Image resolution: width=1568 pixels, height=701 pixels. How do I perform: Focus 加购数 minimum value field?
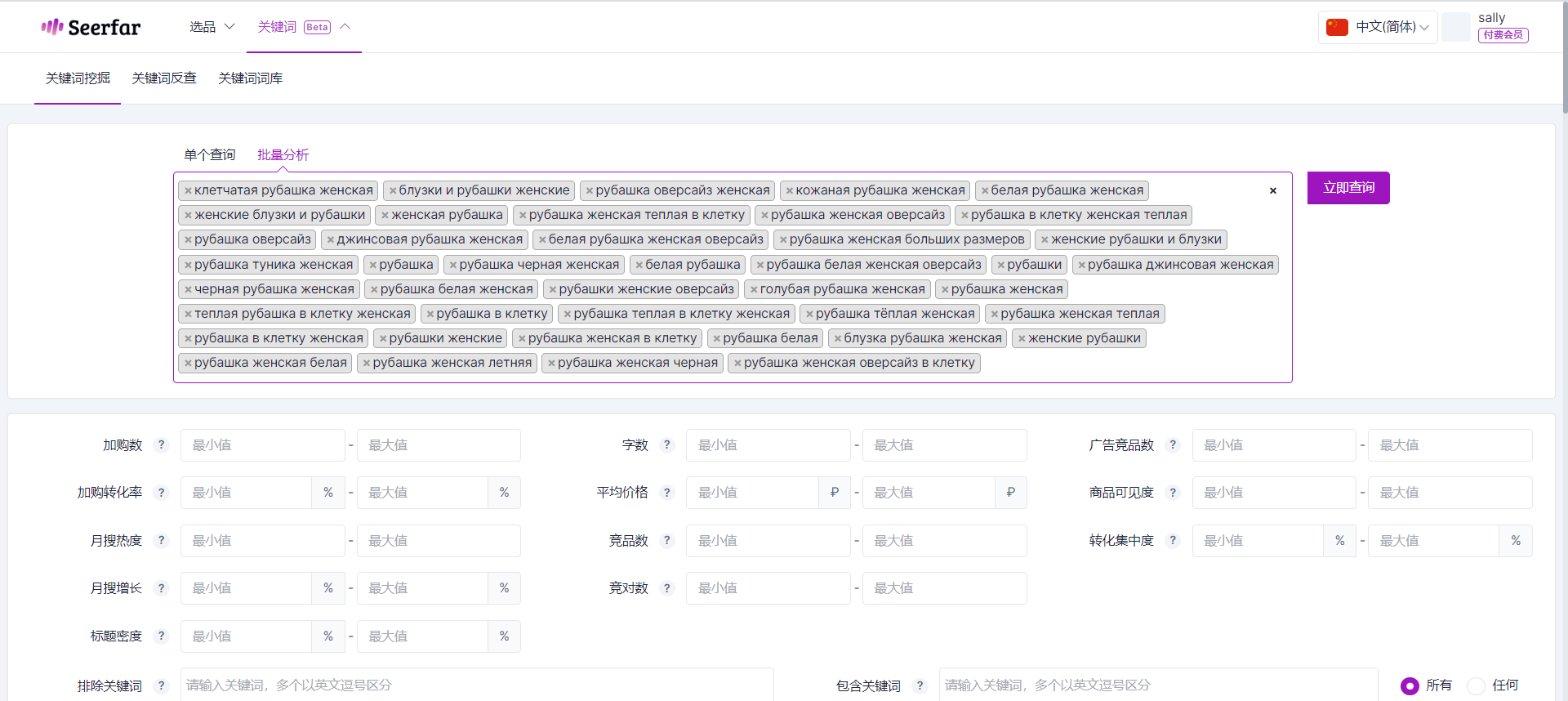point(263,445)
